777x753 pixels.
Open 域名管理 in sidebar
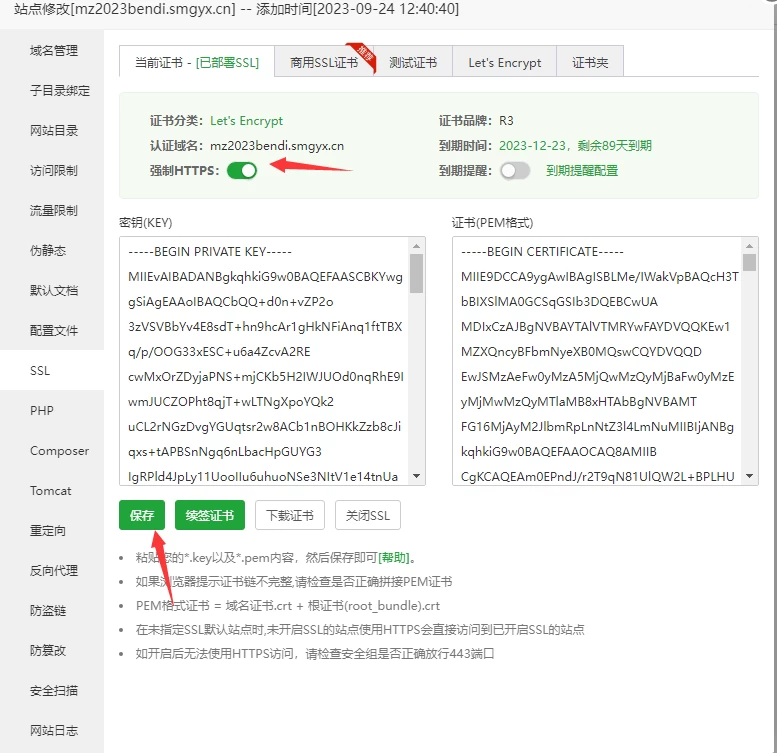[54, 51]
